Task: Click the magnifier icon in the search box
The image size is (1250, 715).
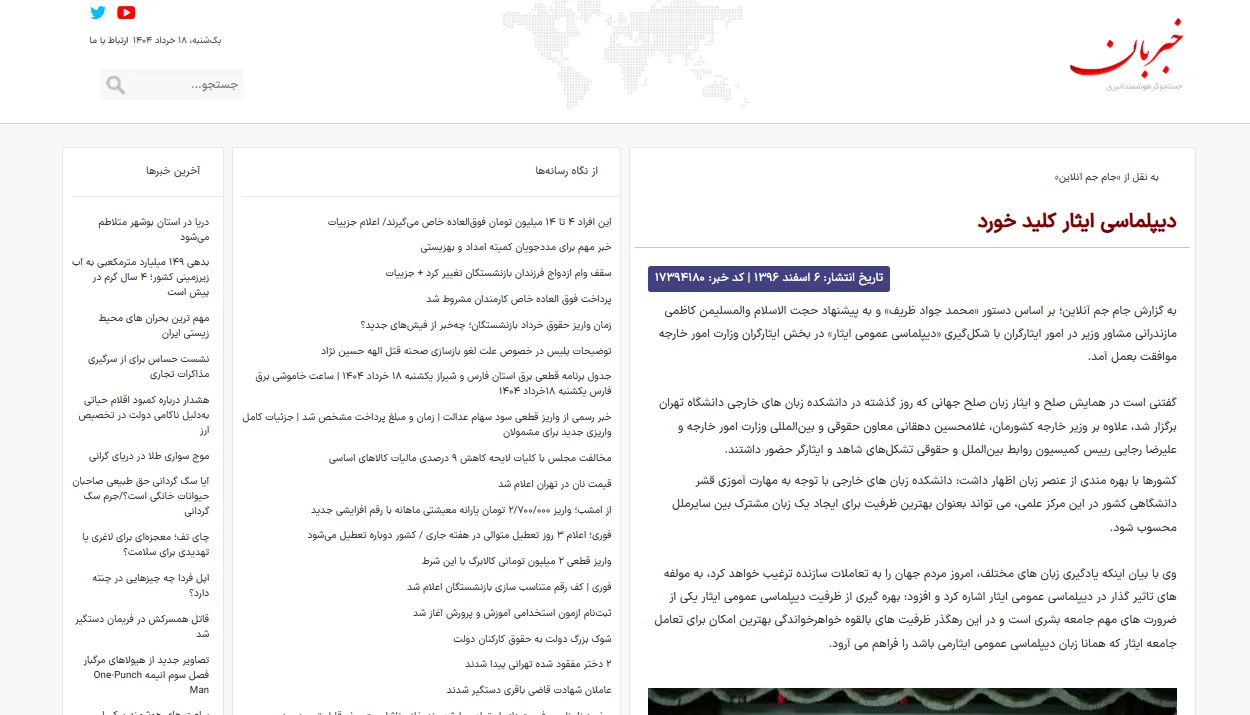Action: (x=114, y=84)
